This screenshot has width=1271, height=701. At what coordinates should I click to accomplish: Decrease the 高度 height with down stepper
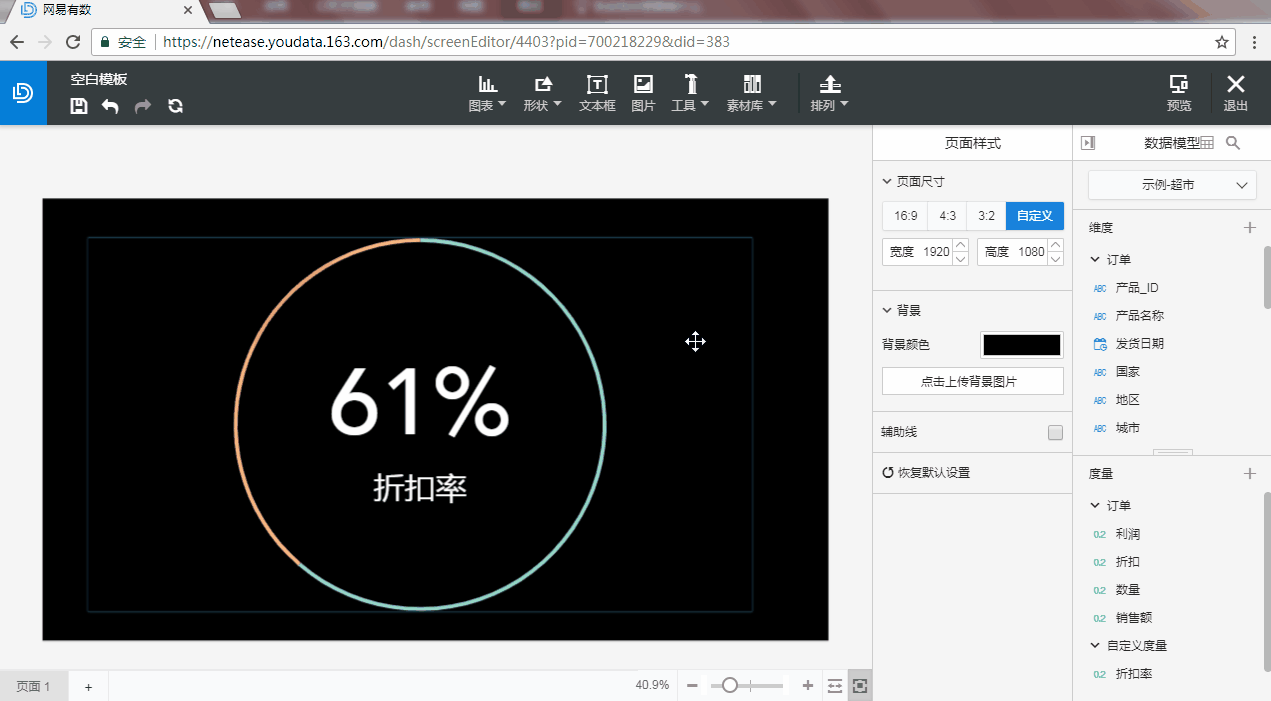click(1055, 259)
